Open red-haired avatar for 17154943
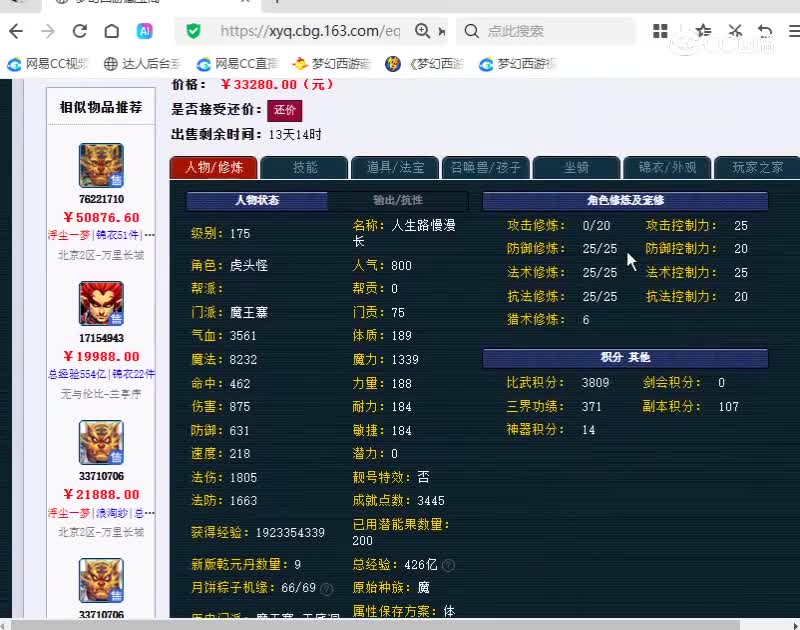The height and width of the screenshot is (630, 800). click(x=101, y=303)
